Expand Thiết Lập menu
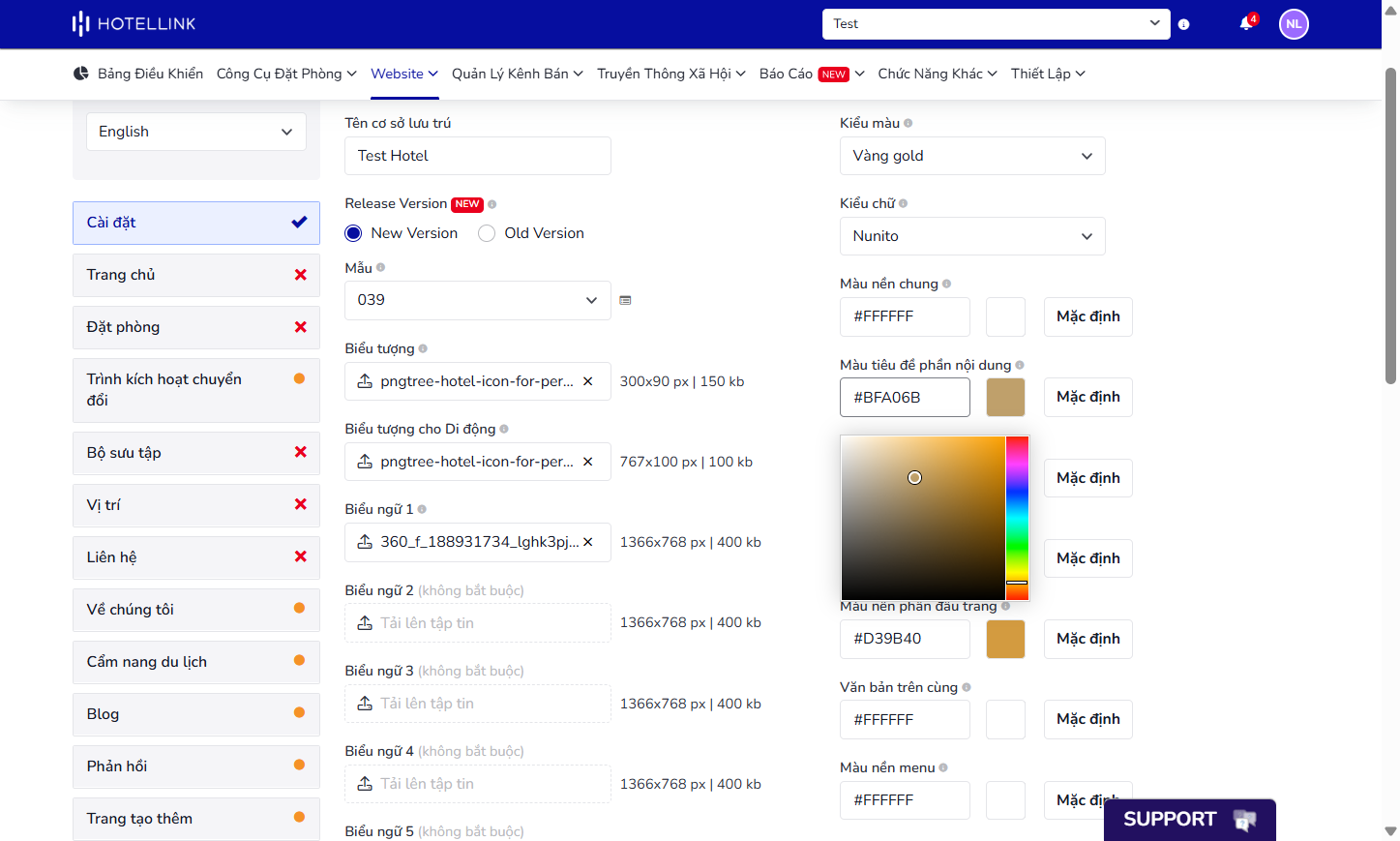 click(x=1048, y=74)
